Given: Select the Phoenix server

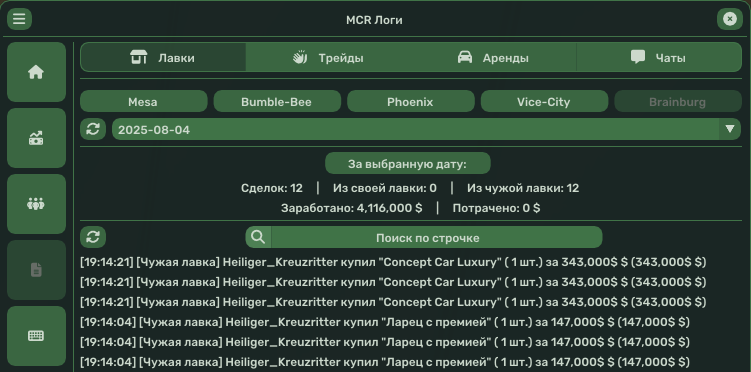Looking at the screenshot, I should tap(411, 101).
